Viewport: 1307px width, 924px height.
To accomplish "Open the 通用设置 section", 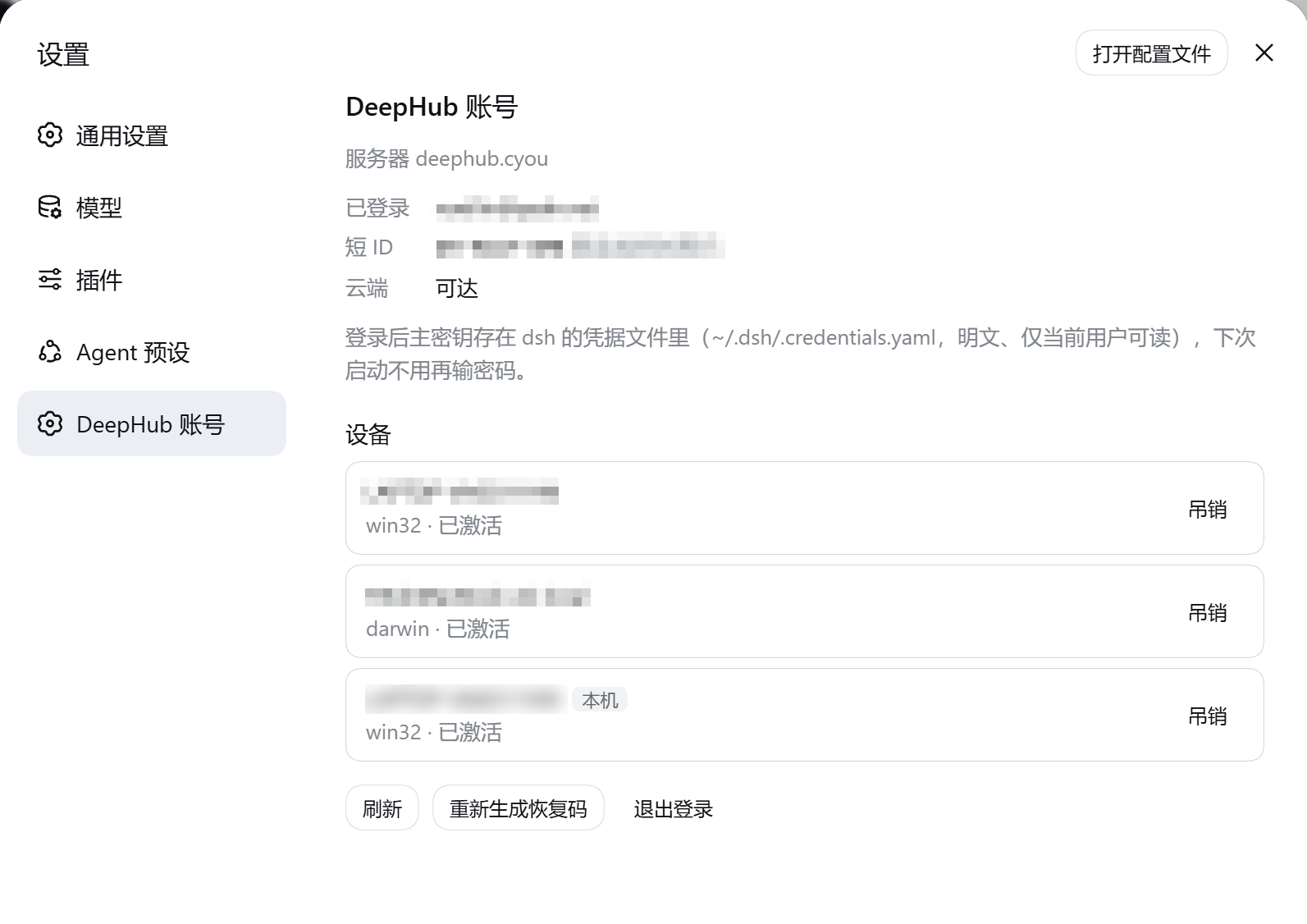I will click(152, 135).
